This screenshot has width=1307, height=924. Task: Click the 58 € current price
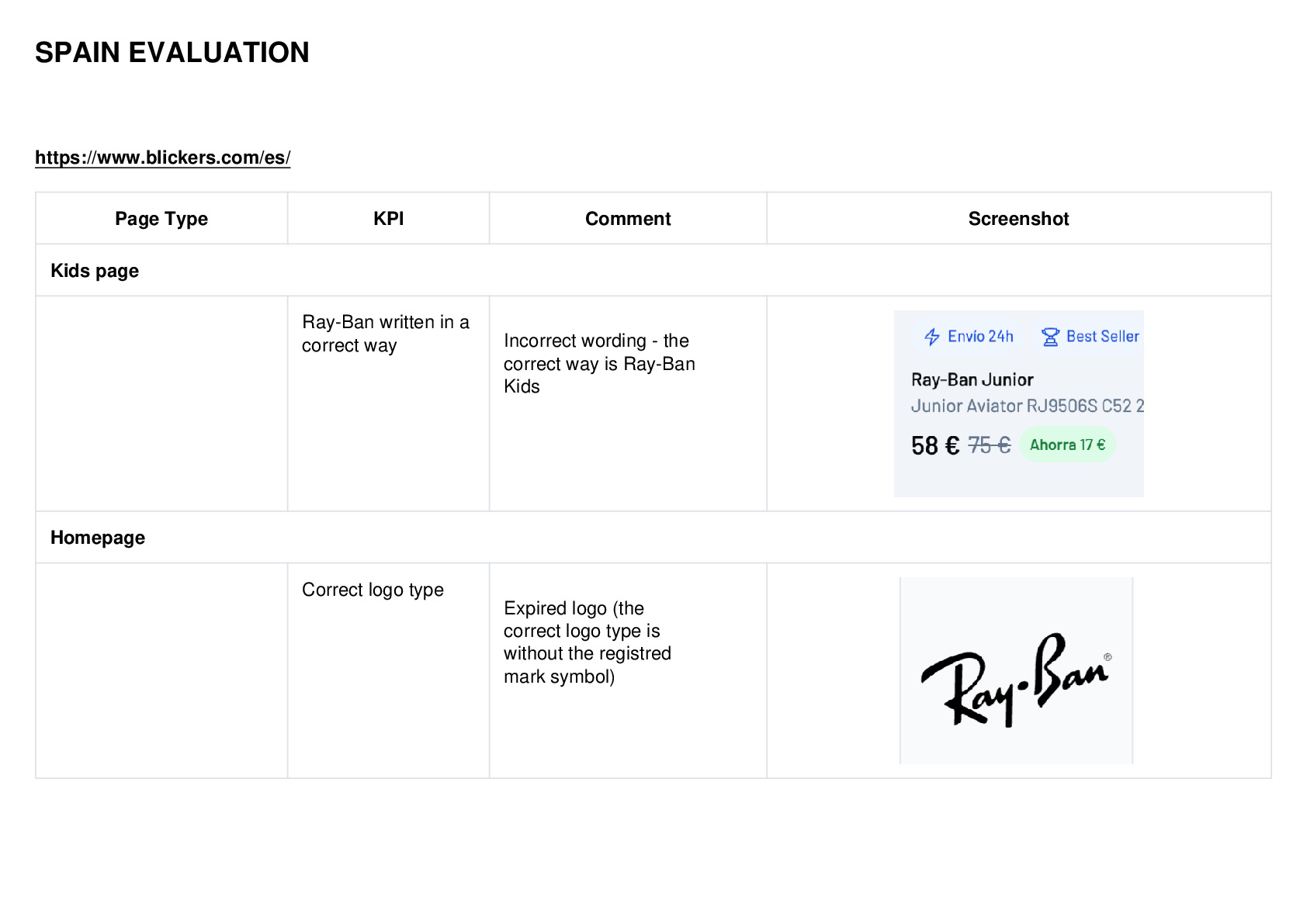[x=935, y=445]
